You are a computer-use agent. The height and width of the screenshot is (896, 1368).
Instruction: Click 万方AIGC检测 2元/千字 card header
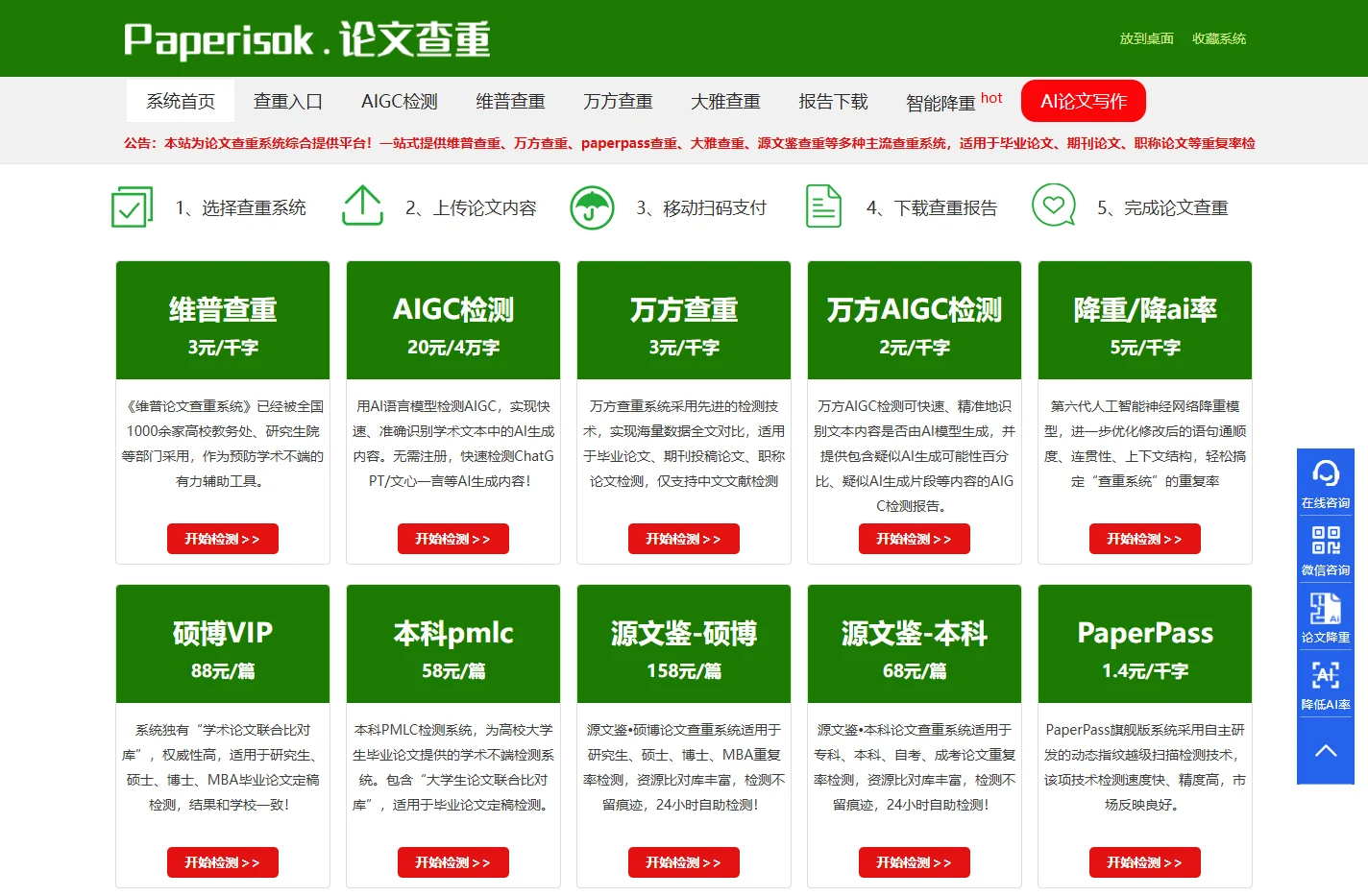[915, 321]
